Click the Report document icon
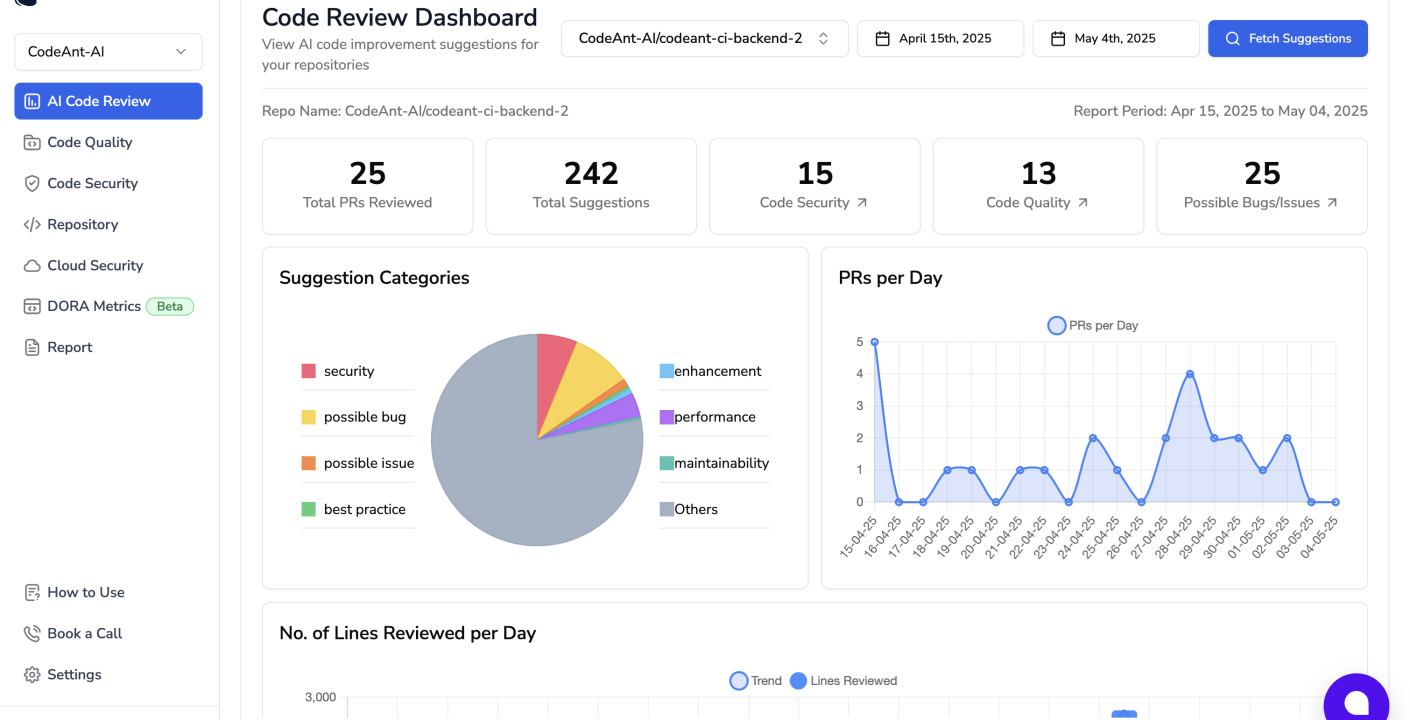 [x=32, y=347]
